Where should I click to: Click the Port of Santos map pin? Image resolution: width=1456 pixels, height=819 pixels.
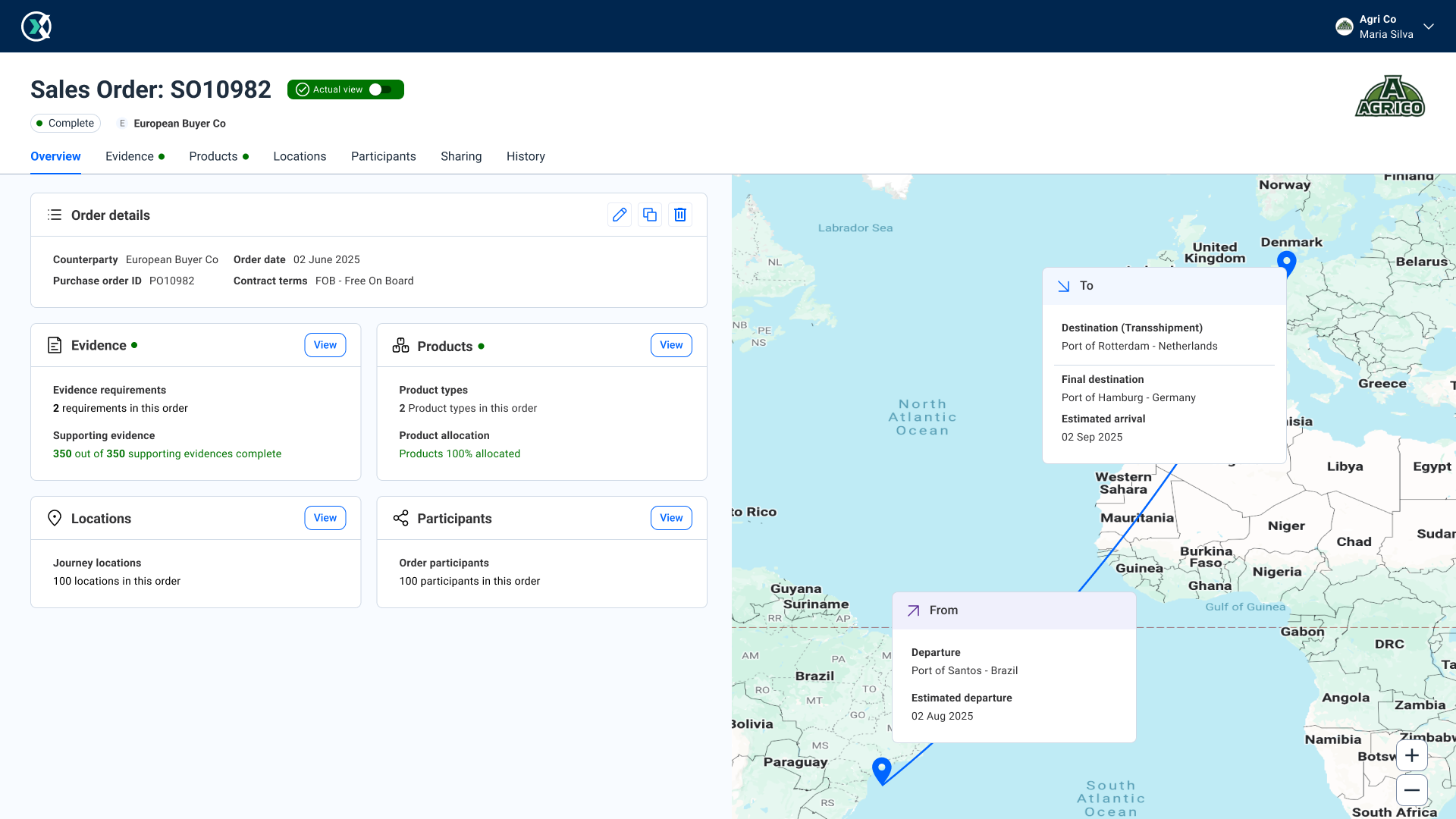881,770
